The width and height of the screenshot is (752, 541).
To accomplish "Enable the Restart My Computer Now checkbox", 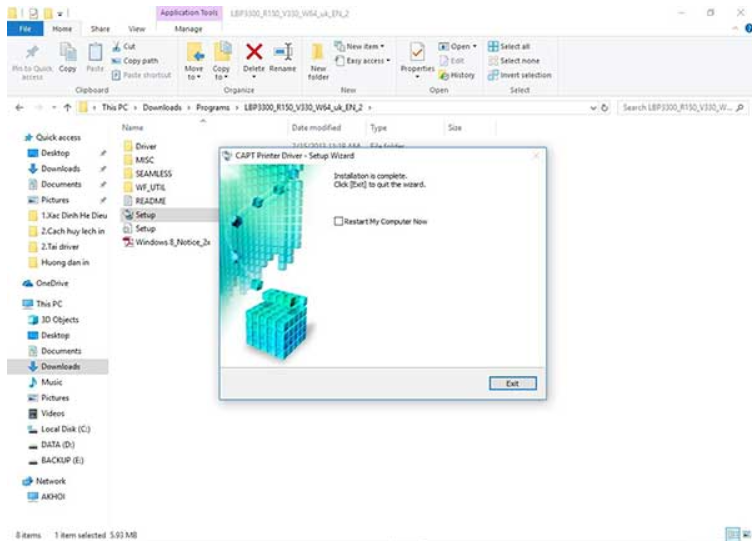I will 340,221.
